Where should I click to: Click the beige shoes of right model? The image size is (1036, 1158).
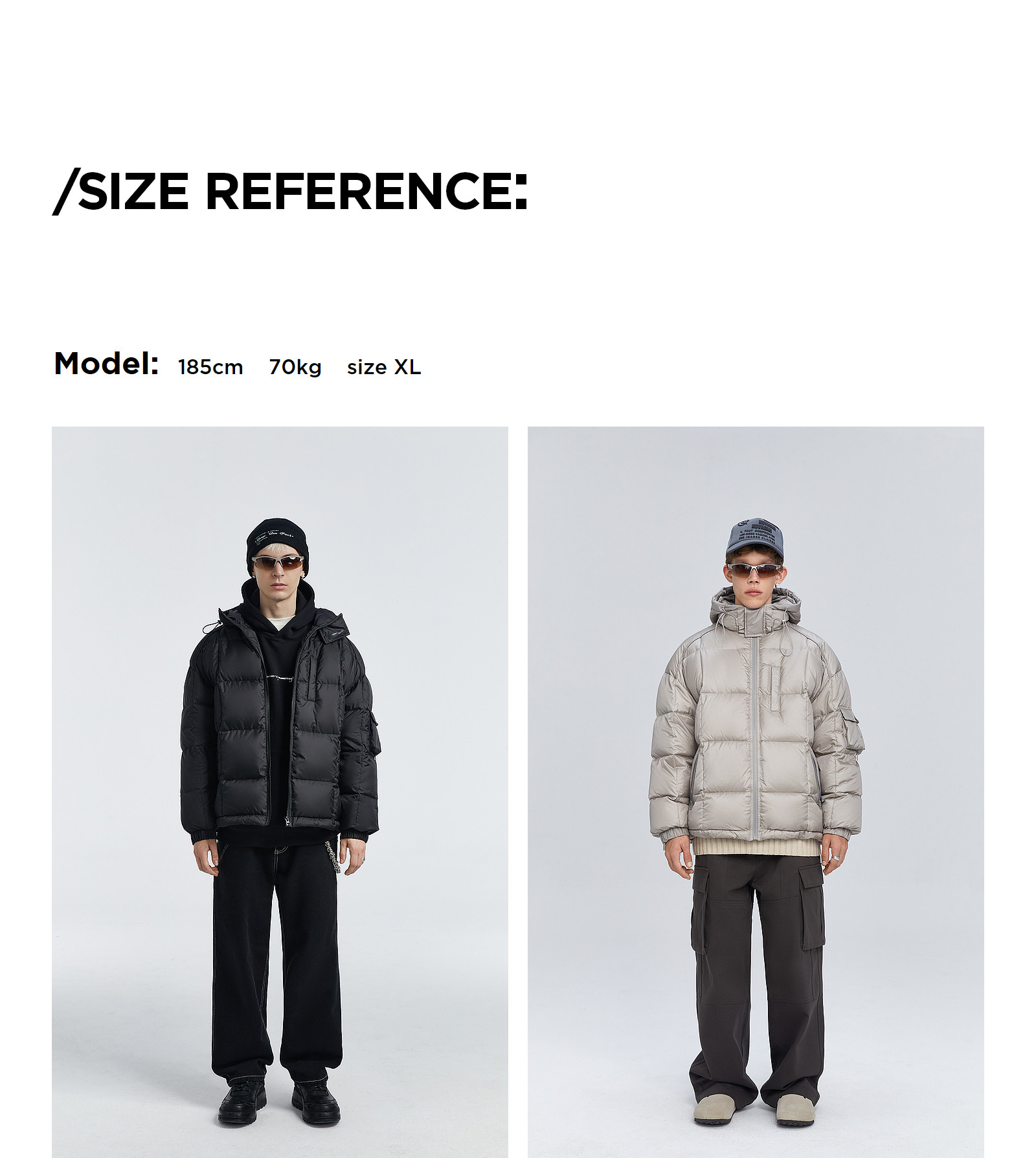coord(754,1109)
